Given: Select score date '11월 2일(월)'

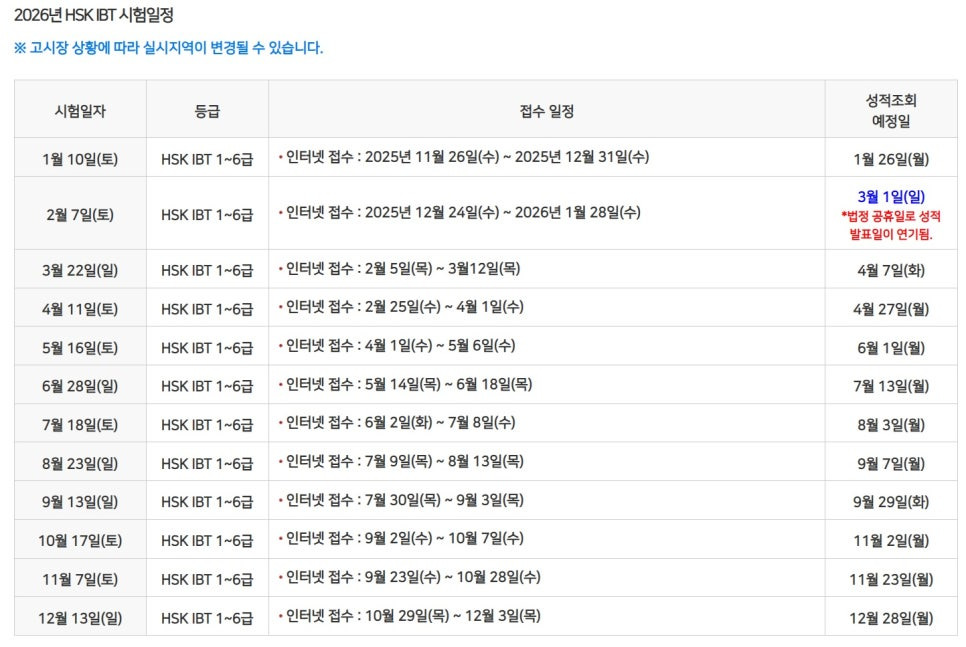Looking at the screenshot, I should click(x=891, y=540).
